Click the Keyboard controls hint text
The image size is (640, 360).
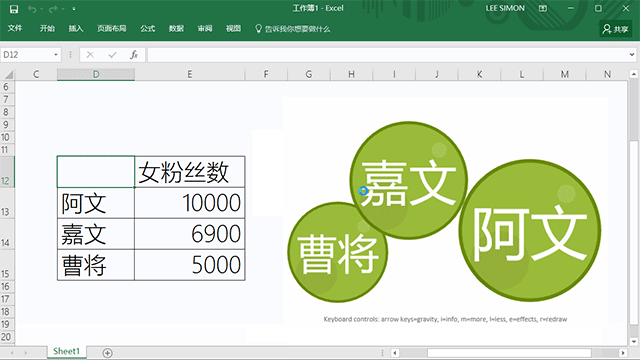(445, 319)
